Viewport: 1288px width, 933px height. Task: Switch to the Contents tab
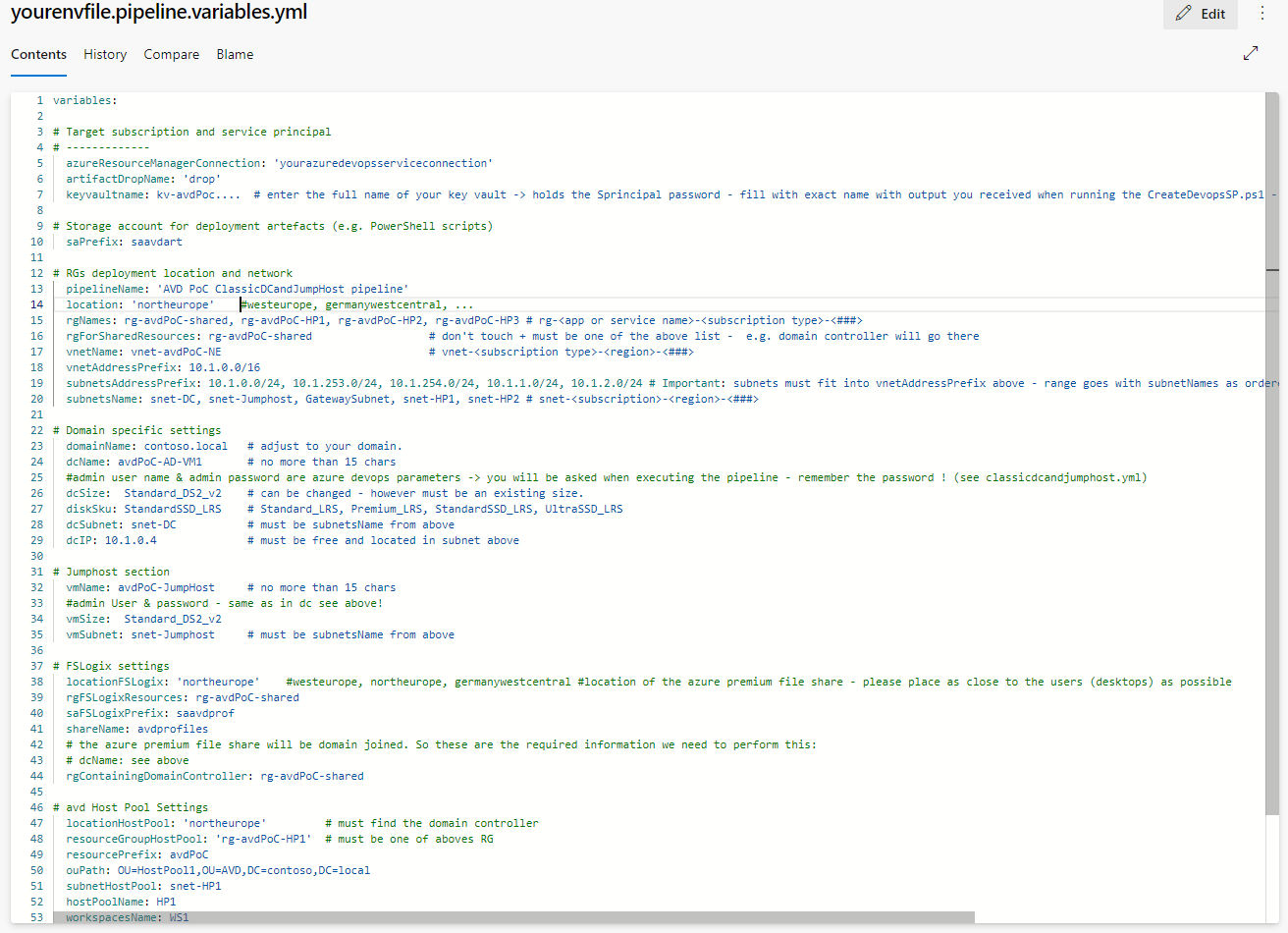tap(39, 55)
